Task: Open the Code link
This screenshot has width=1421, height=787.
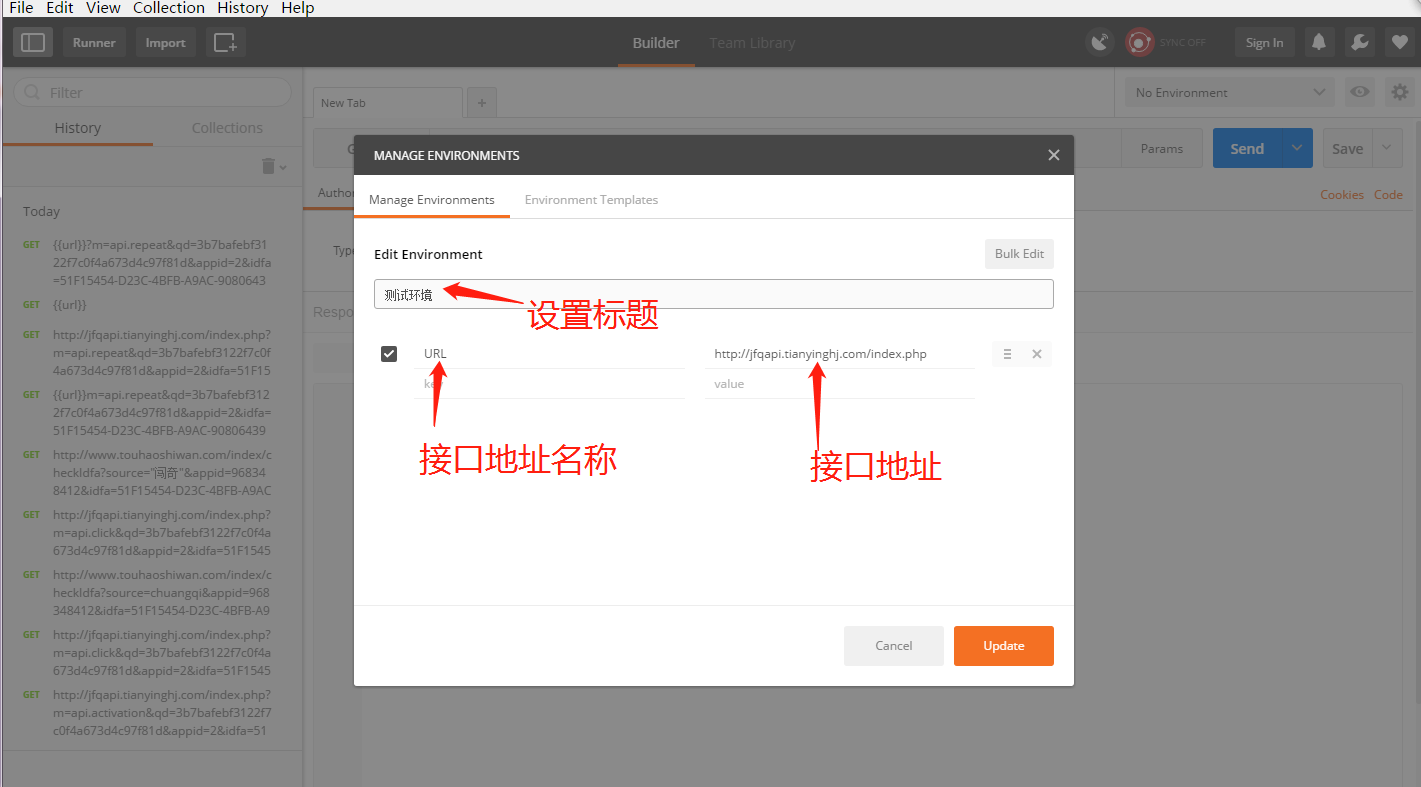Action: [1388, 195]
